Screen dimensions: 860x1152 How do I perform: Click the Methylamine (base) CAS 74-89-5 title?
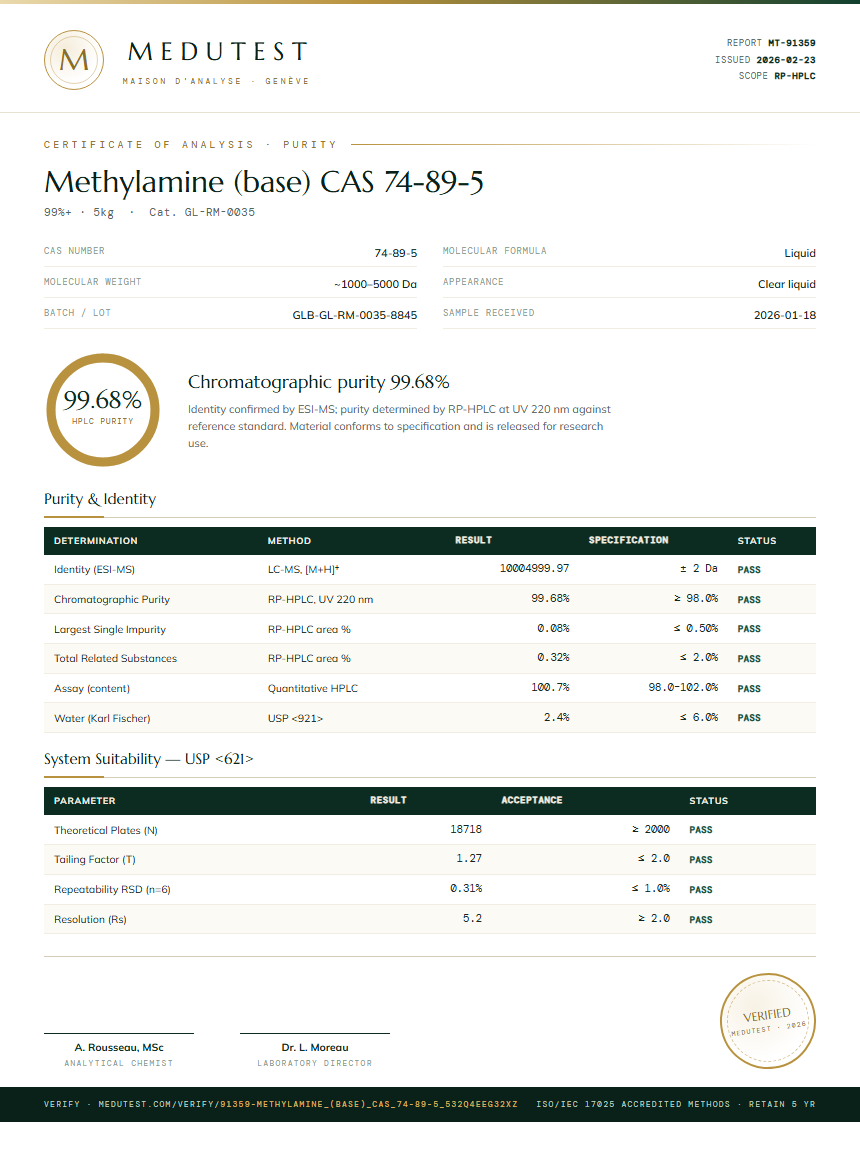click(x=264, y=181)
